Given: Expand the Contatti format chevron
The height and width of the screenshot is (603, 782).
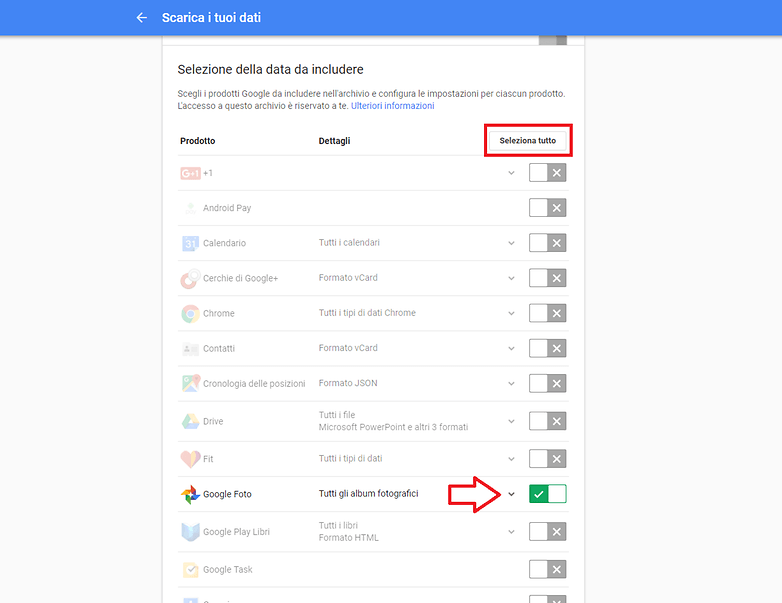Looking at the screenshot, I should [x=511, y=349].
